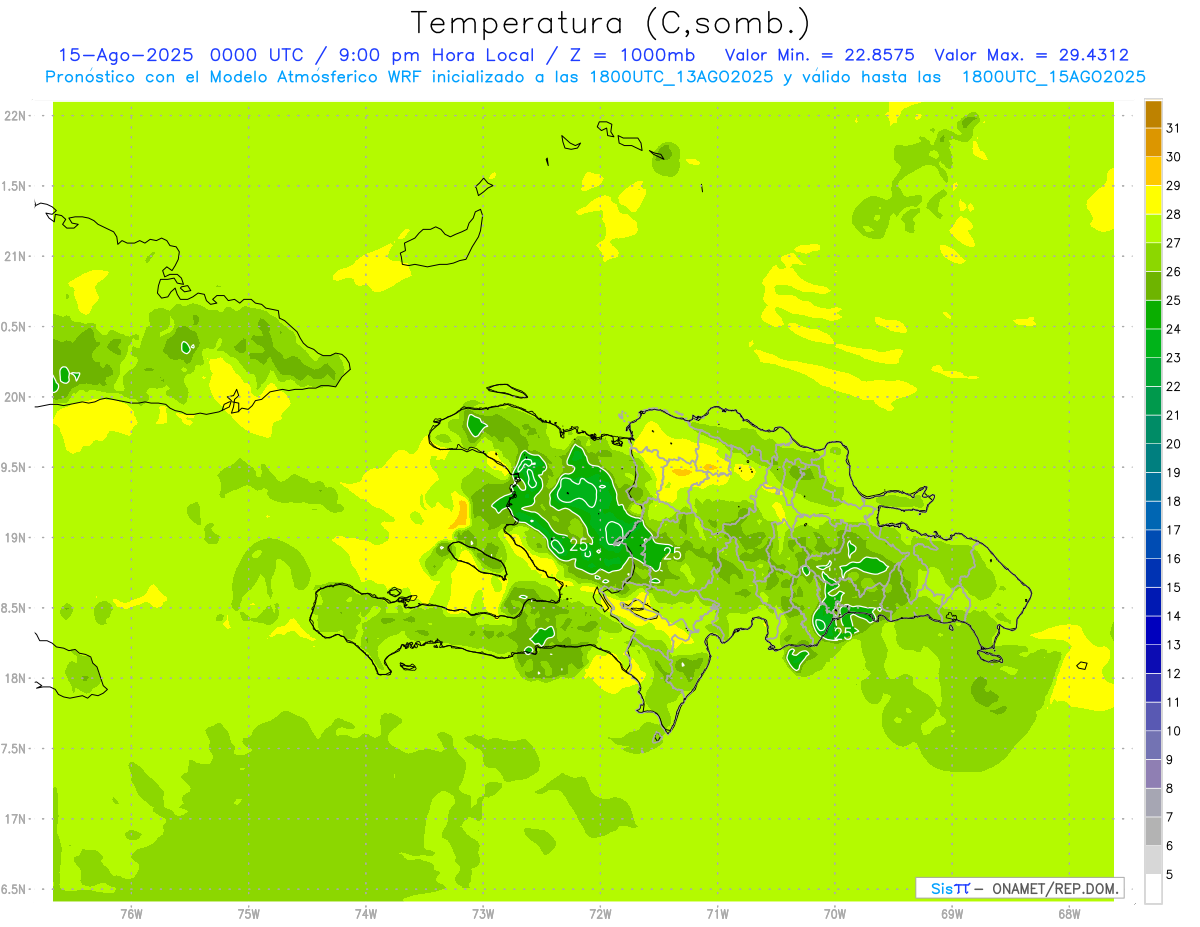Select the 69W longitude axis label
Screen dimensions: 1200x927
[951, 914]
